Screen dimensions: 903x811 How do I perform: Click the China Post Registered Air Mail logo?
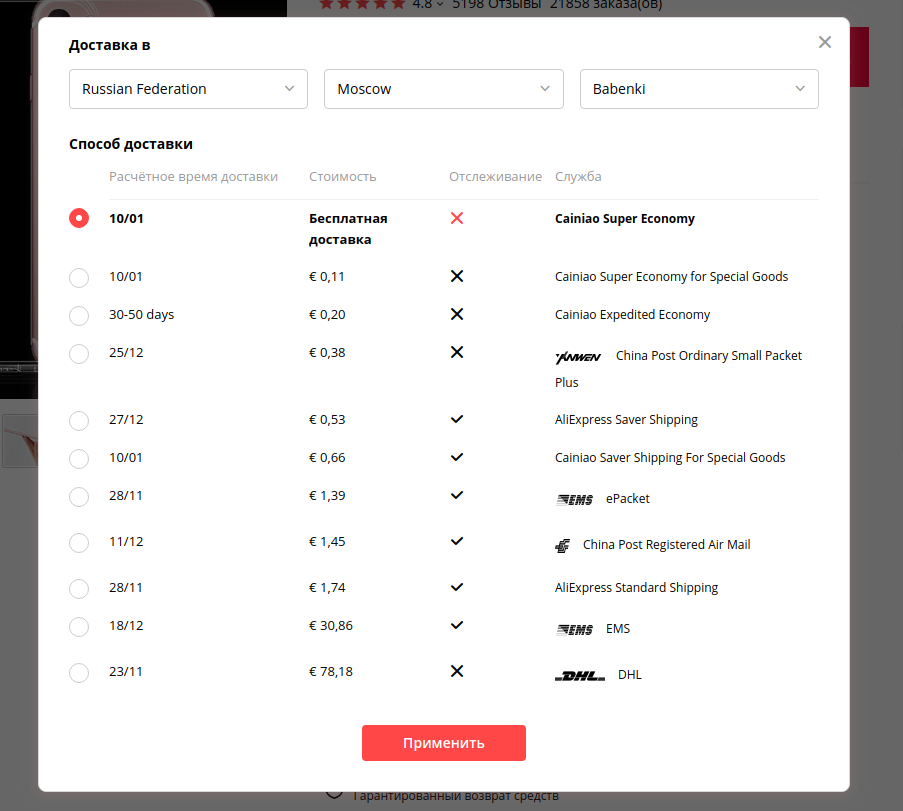coord(563,546)
